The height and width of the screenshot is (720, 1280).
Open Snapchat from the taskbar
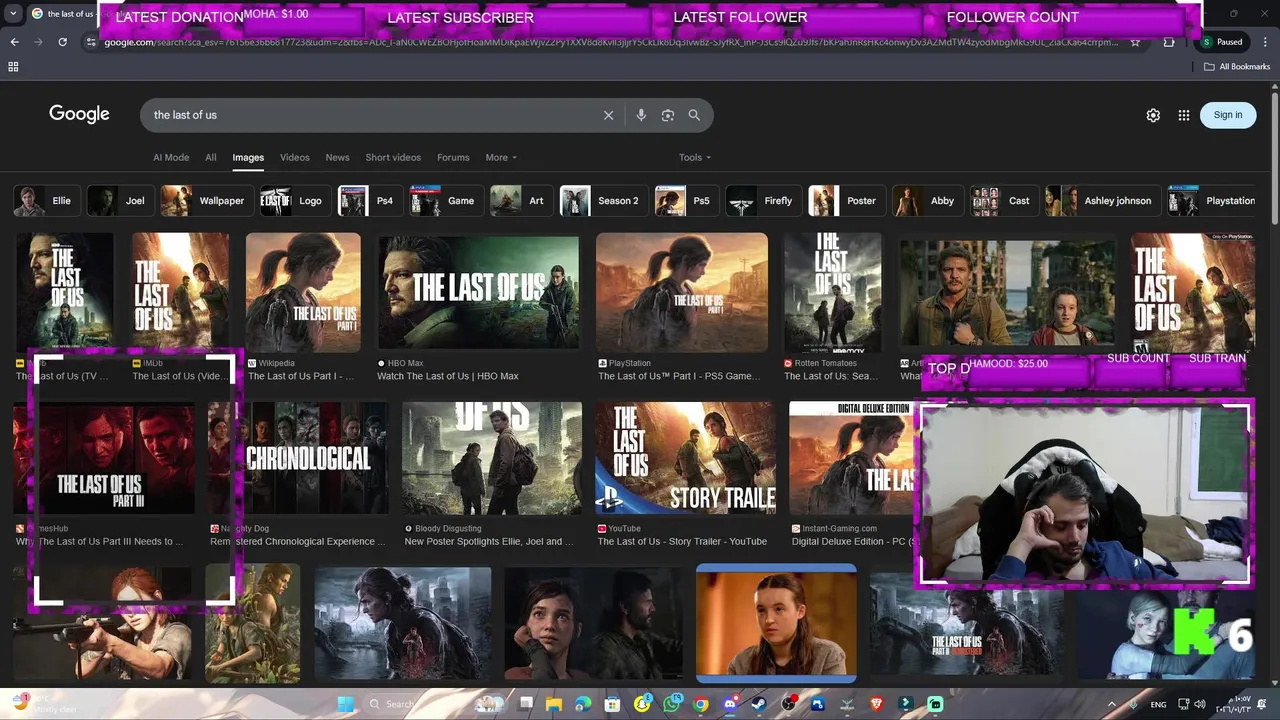[642, 704]
